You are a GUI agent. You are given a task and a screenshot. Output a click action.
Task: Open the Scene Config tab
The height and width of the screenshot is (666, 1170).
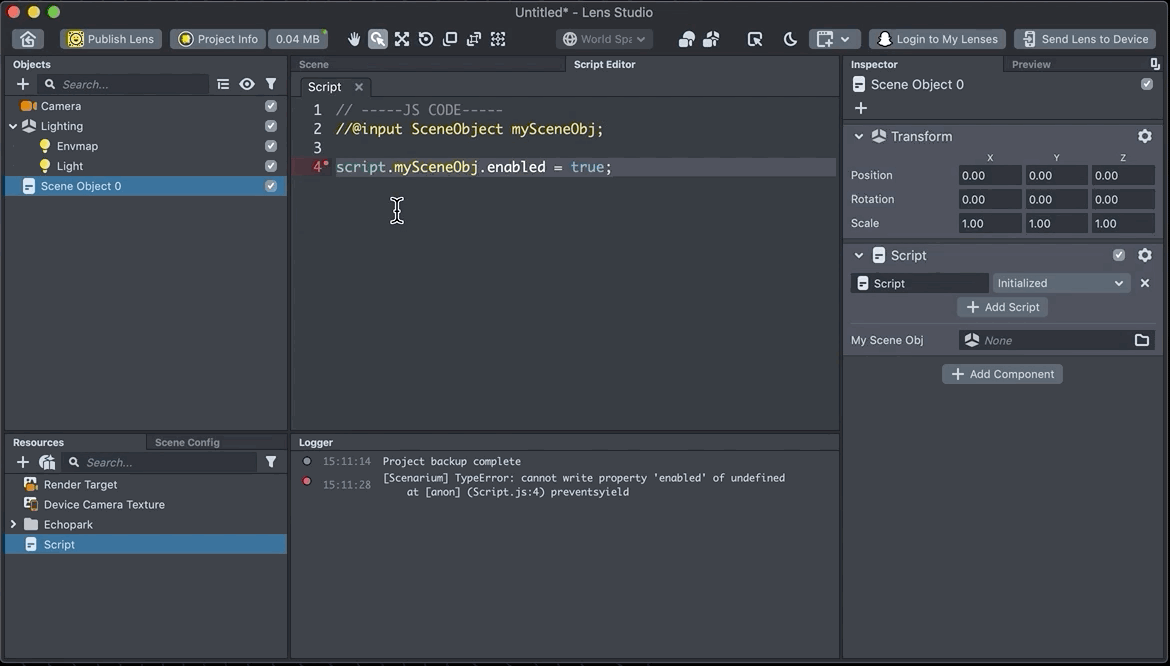click(187, 442)
